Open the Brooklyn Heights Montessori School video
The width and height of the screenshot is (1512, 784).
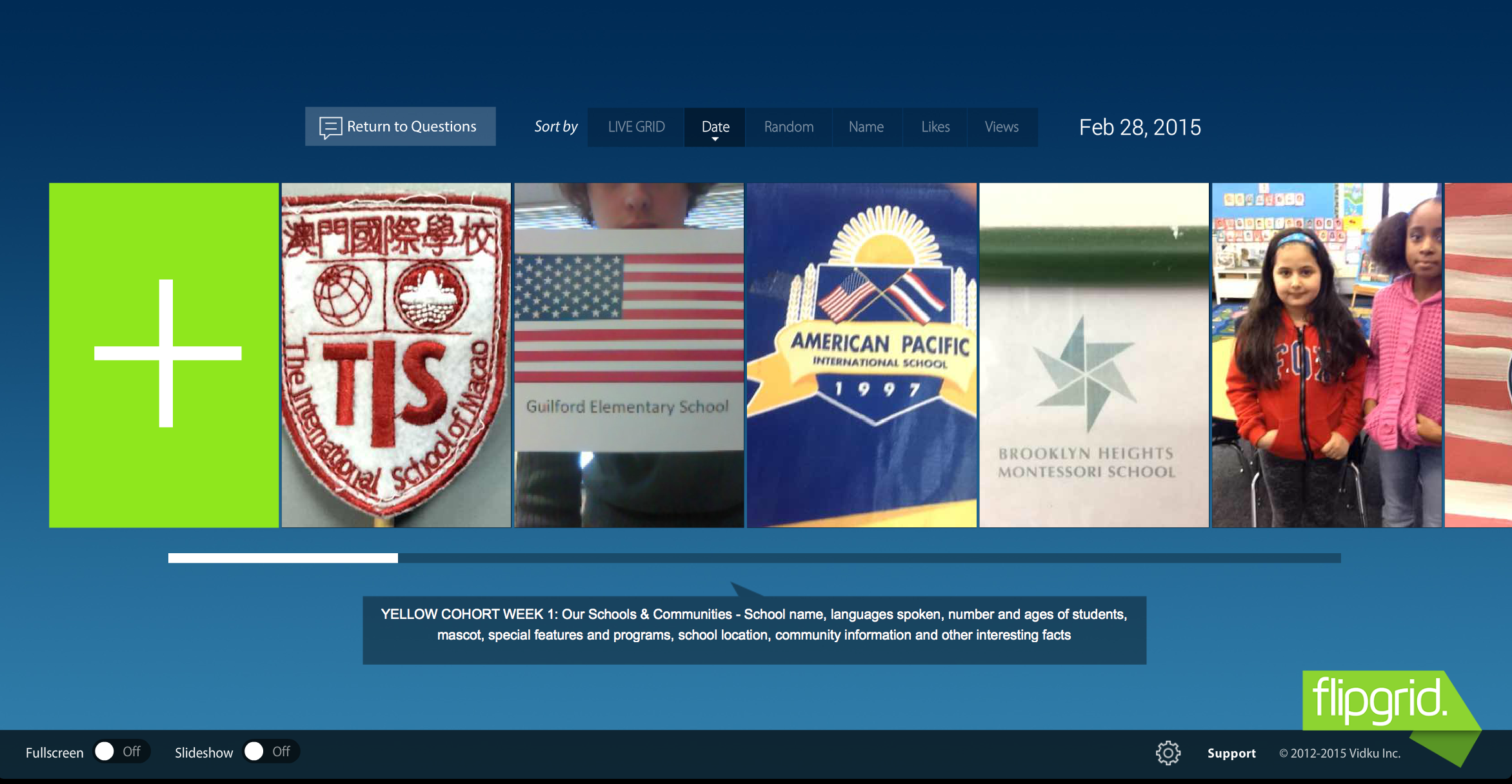point(1094,355)
